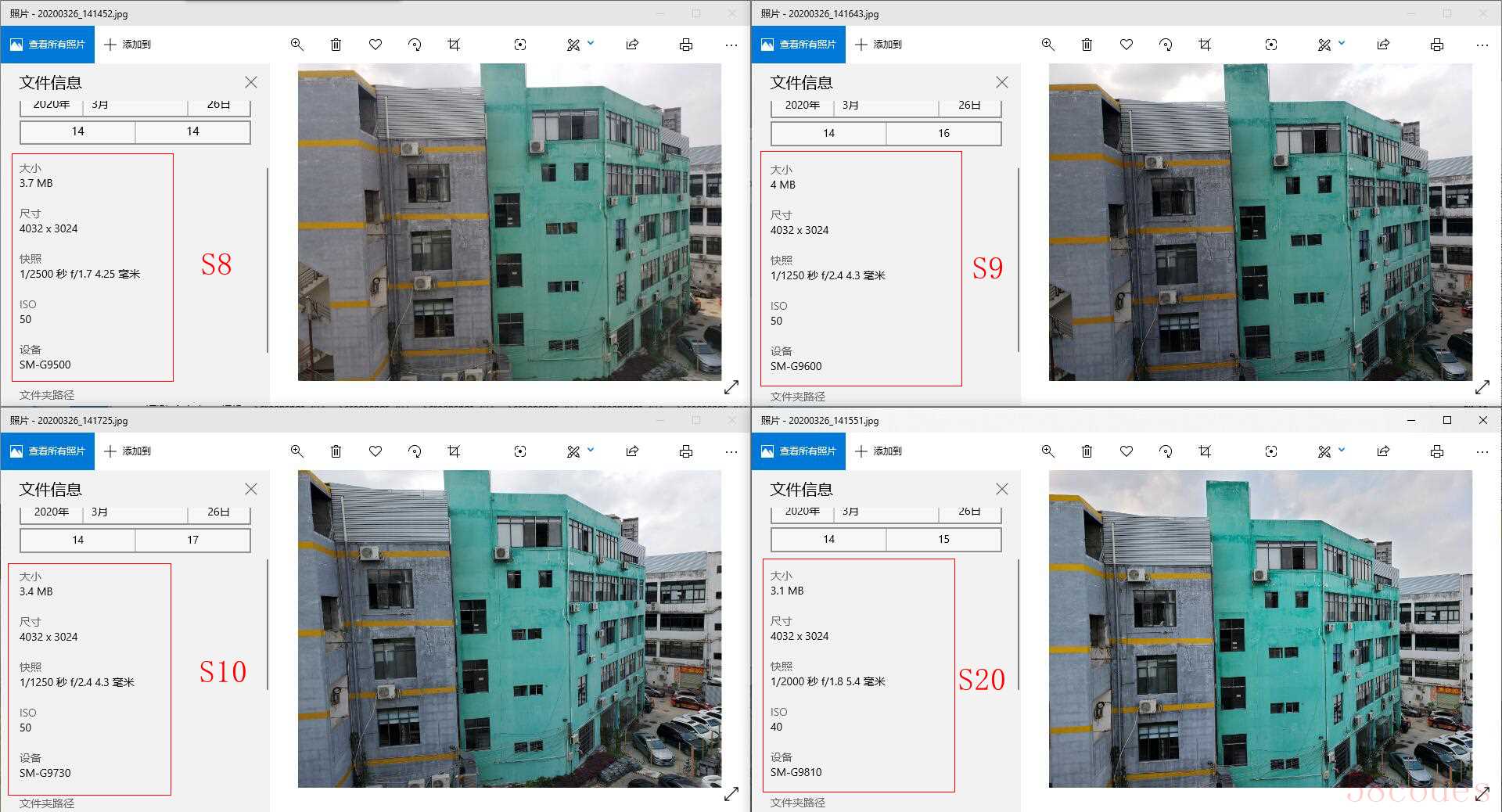
Task: Click building photo in 20200326_141551.jpg window
Action: pos(1260,629)
